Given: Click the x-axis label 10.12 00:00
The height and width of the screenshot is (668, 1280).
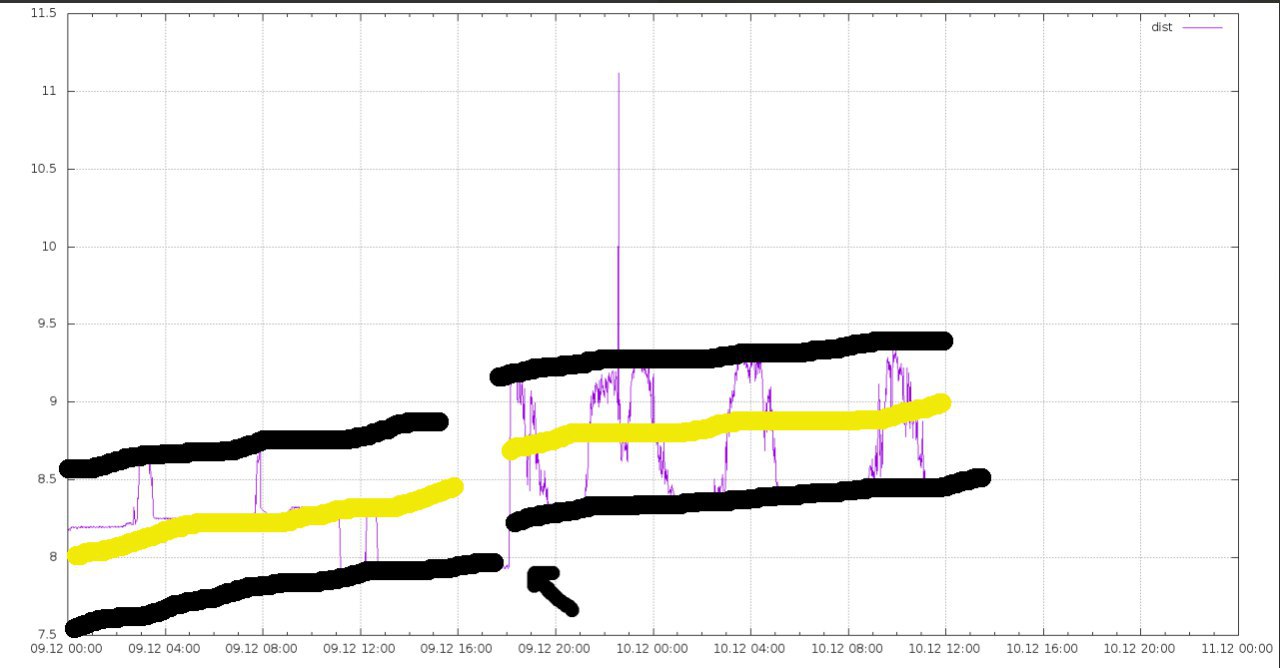Looking at the screenshot, I should coord(653,648).
